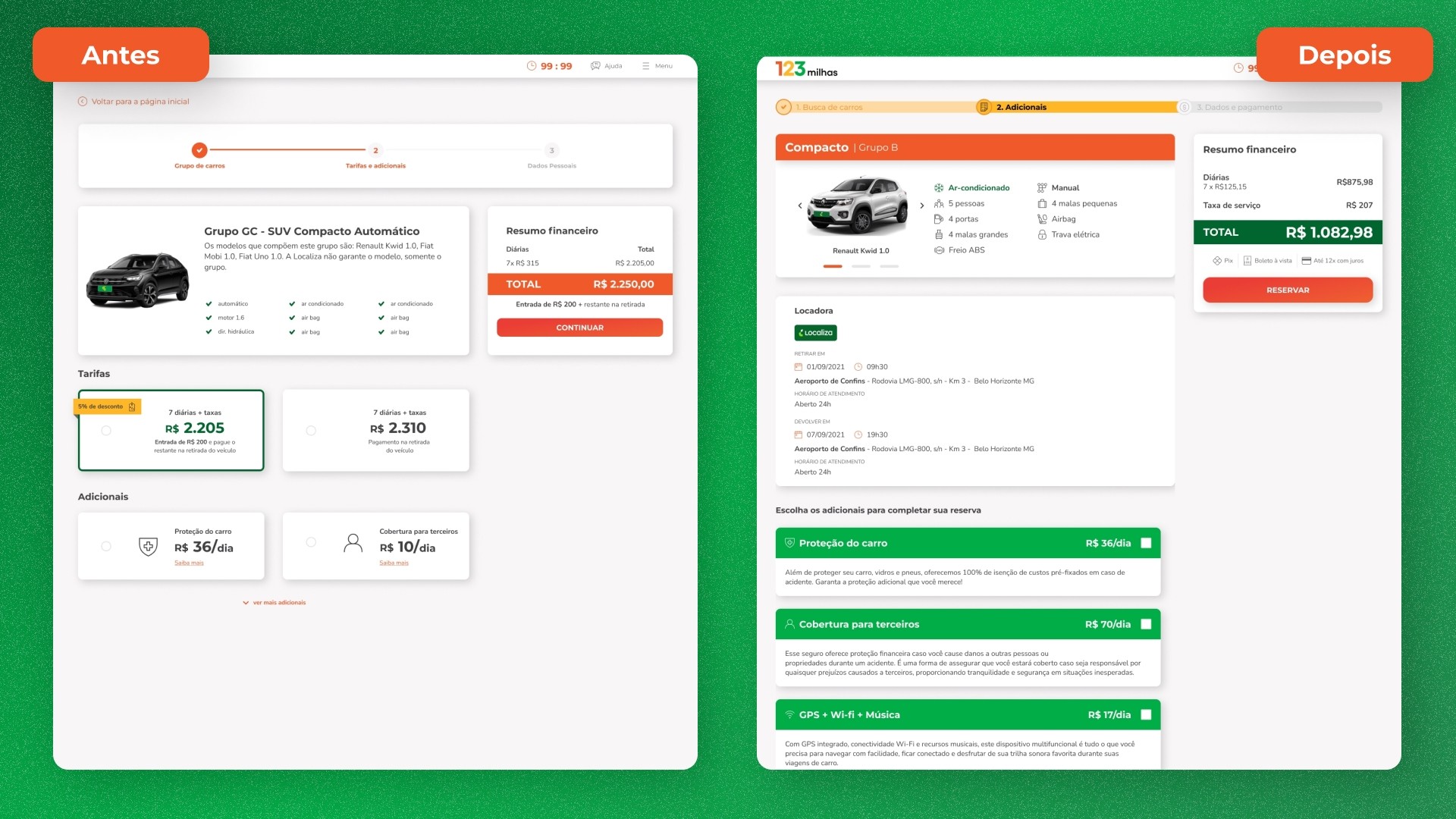
Task: Open the hamburger Menu icon
Action: [645, 66]
